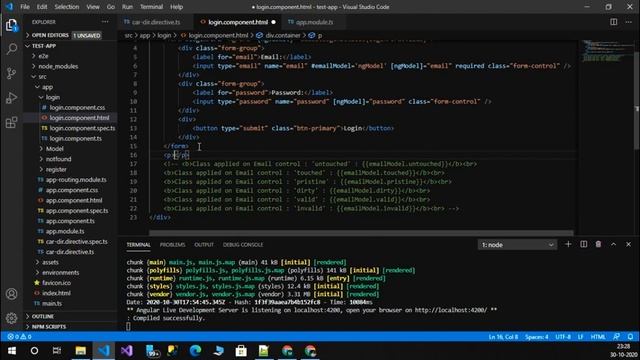640x360 pixels.
Task: Switch to app.module.ts editor tab
Action: coord(314,22)
